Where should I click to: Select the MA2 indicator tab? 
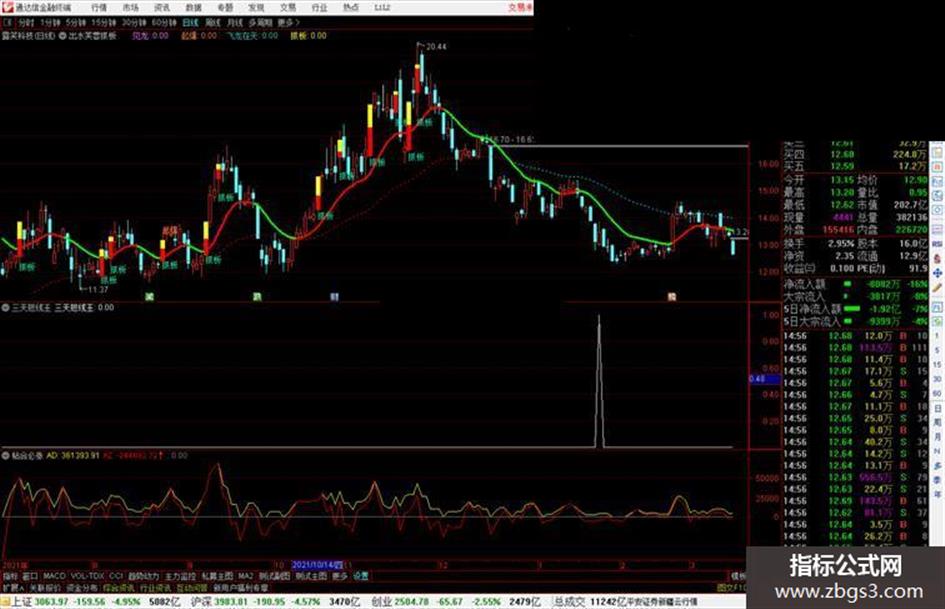click(x=245, y=576)
